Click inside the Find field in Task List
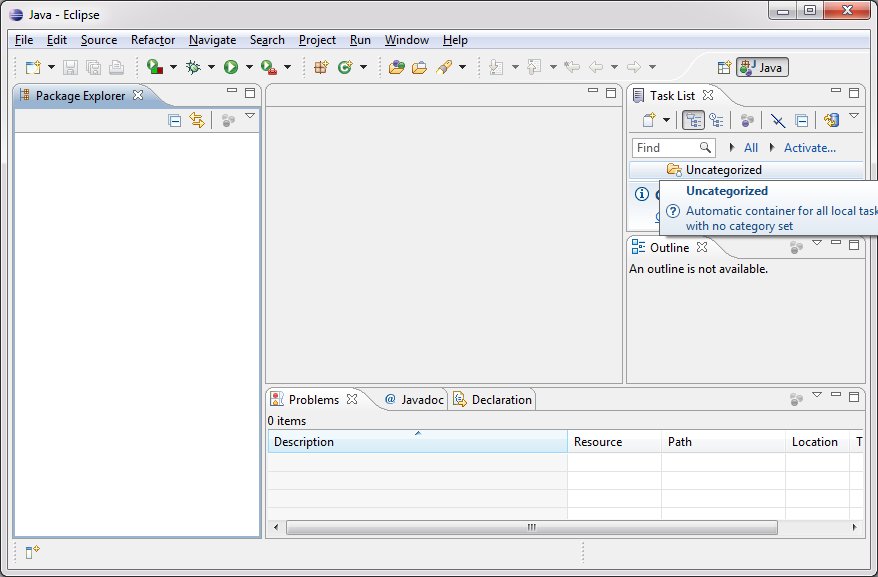 point(670,147)
